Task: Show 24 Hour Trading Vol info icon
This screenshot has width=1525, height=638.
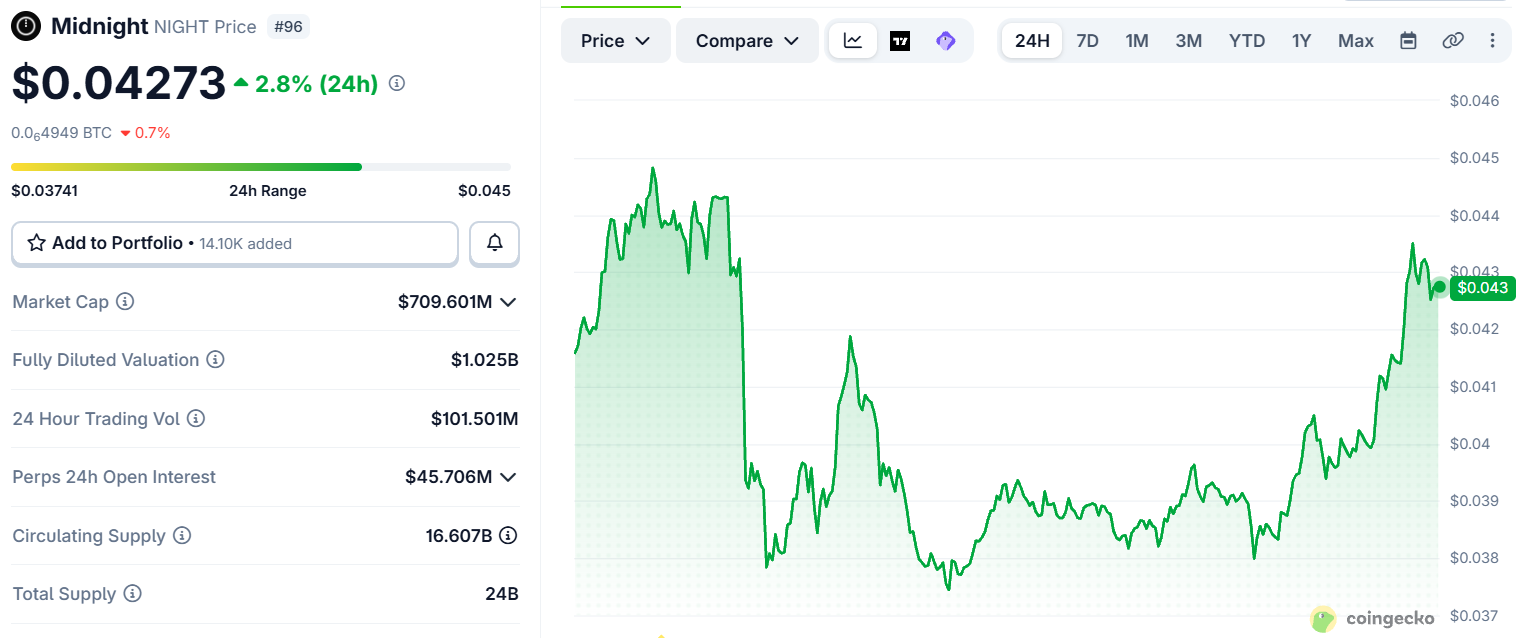Action: click(x=196, y=419)
